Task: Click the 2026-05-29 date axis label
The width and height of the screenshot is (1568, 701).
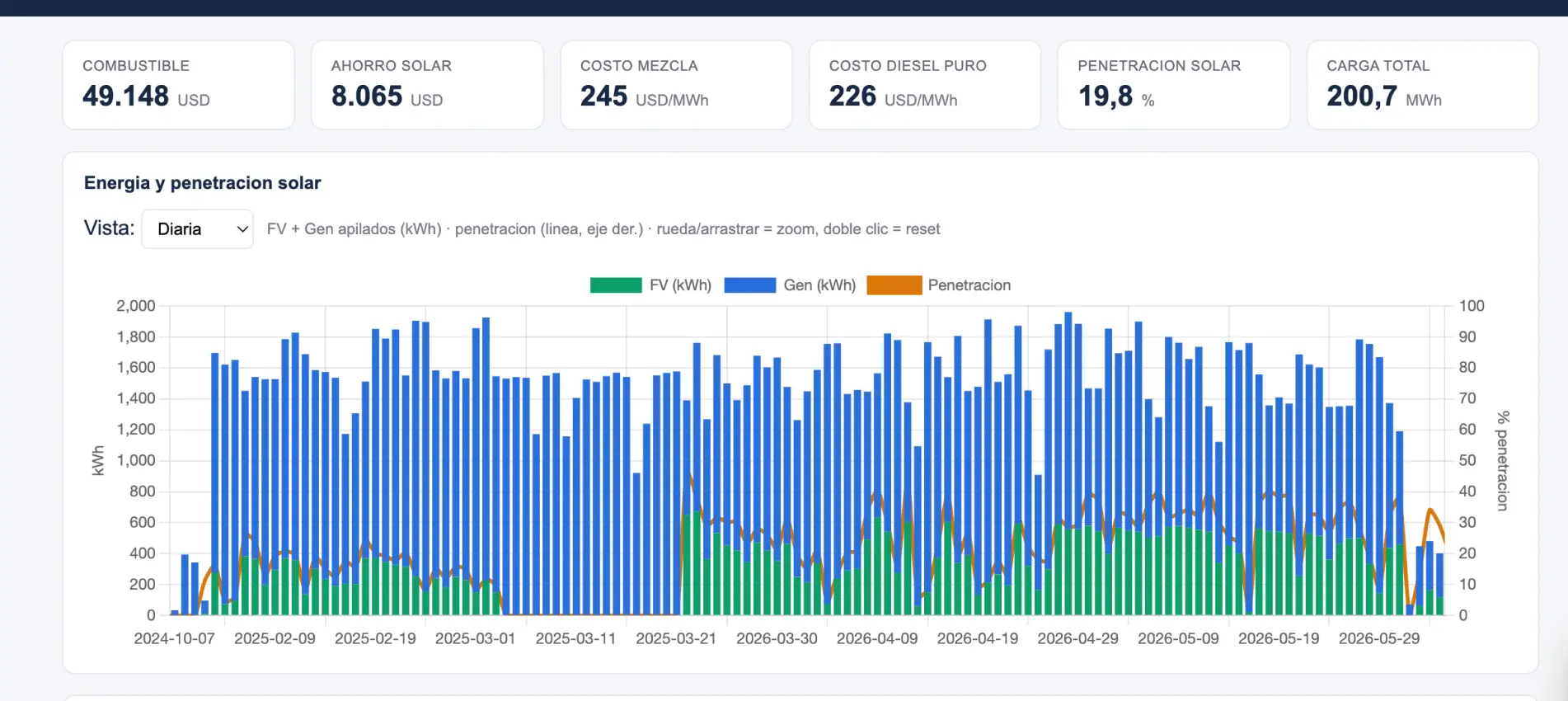Action: click(1379, 639)
